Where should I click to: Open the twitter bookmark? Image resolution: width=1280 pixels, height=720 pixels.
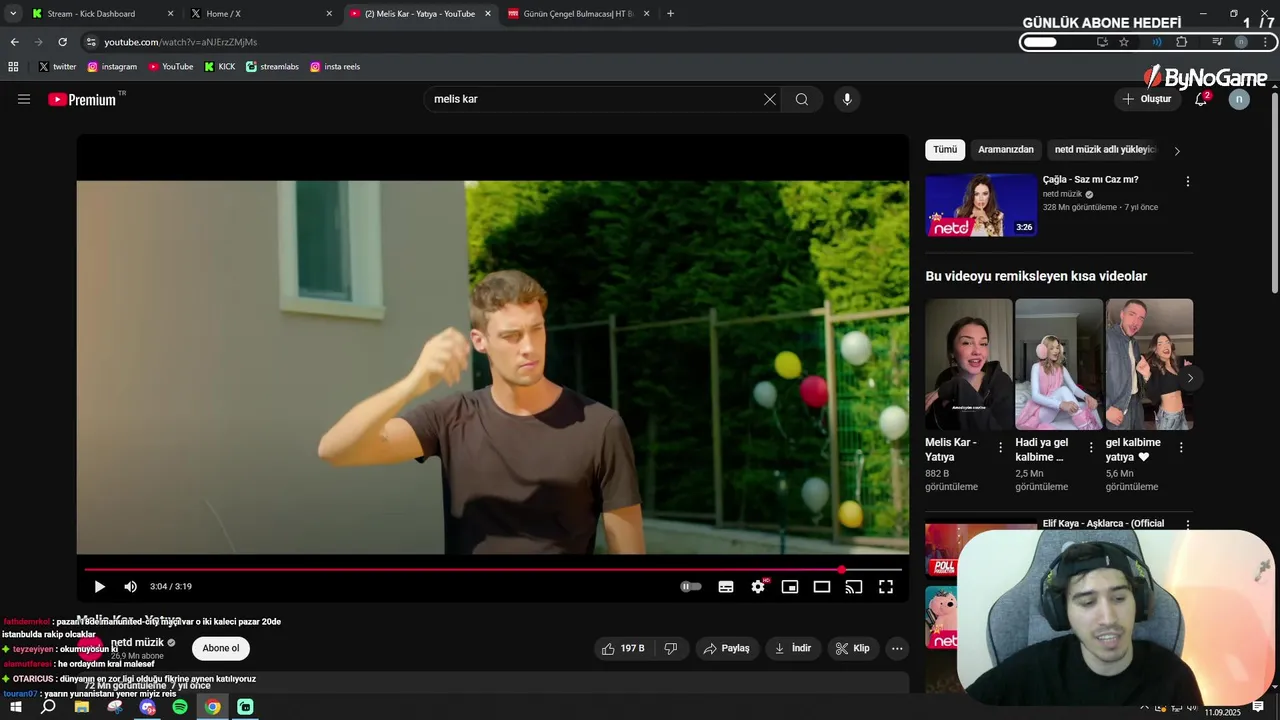point(57,67)
